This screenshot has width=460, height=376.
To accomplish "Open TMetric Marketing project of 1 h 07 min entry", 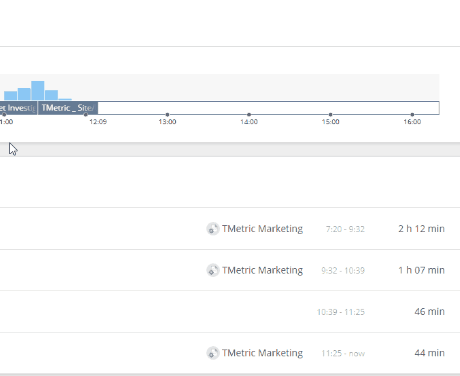I will coord(262,270).
